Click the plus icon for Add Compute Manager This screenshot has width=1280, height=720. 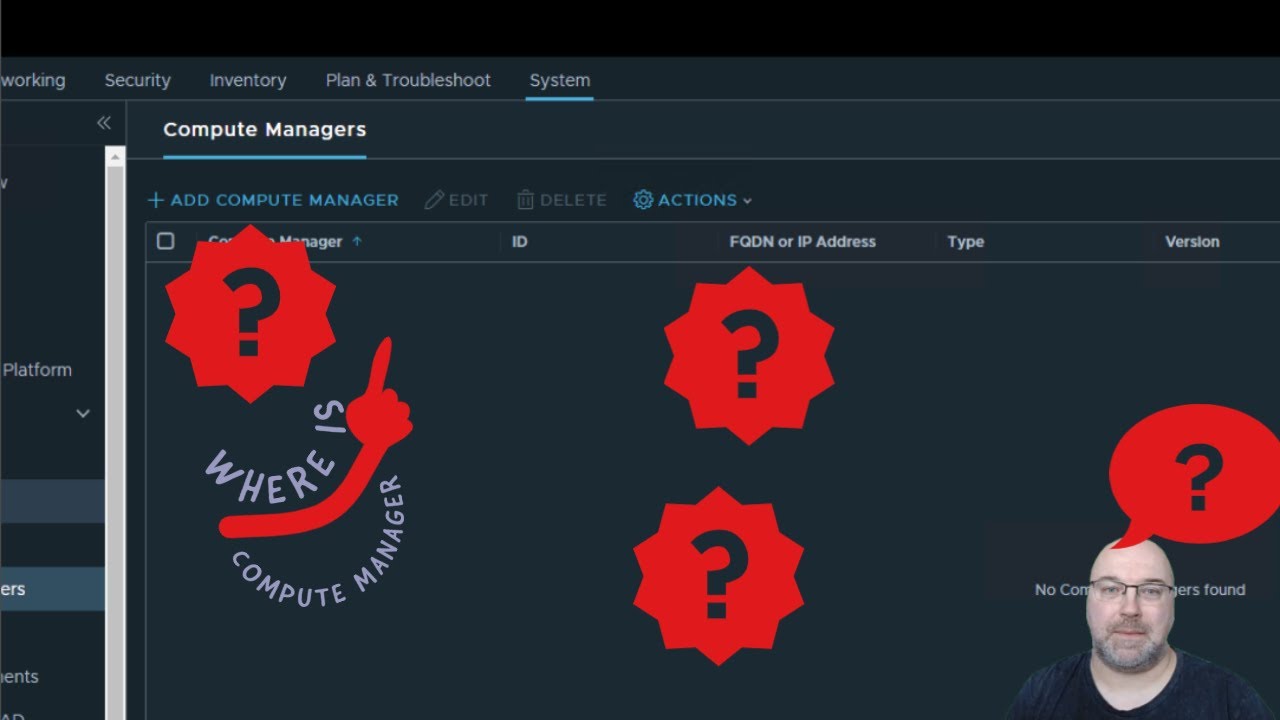click(155, 200)
